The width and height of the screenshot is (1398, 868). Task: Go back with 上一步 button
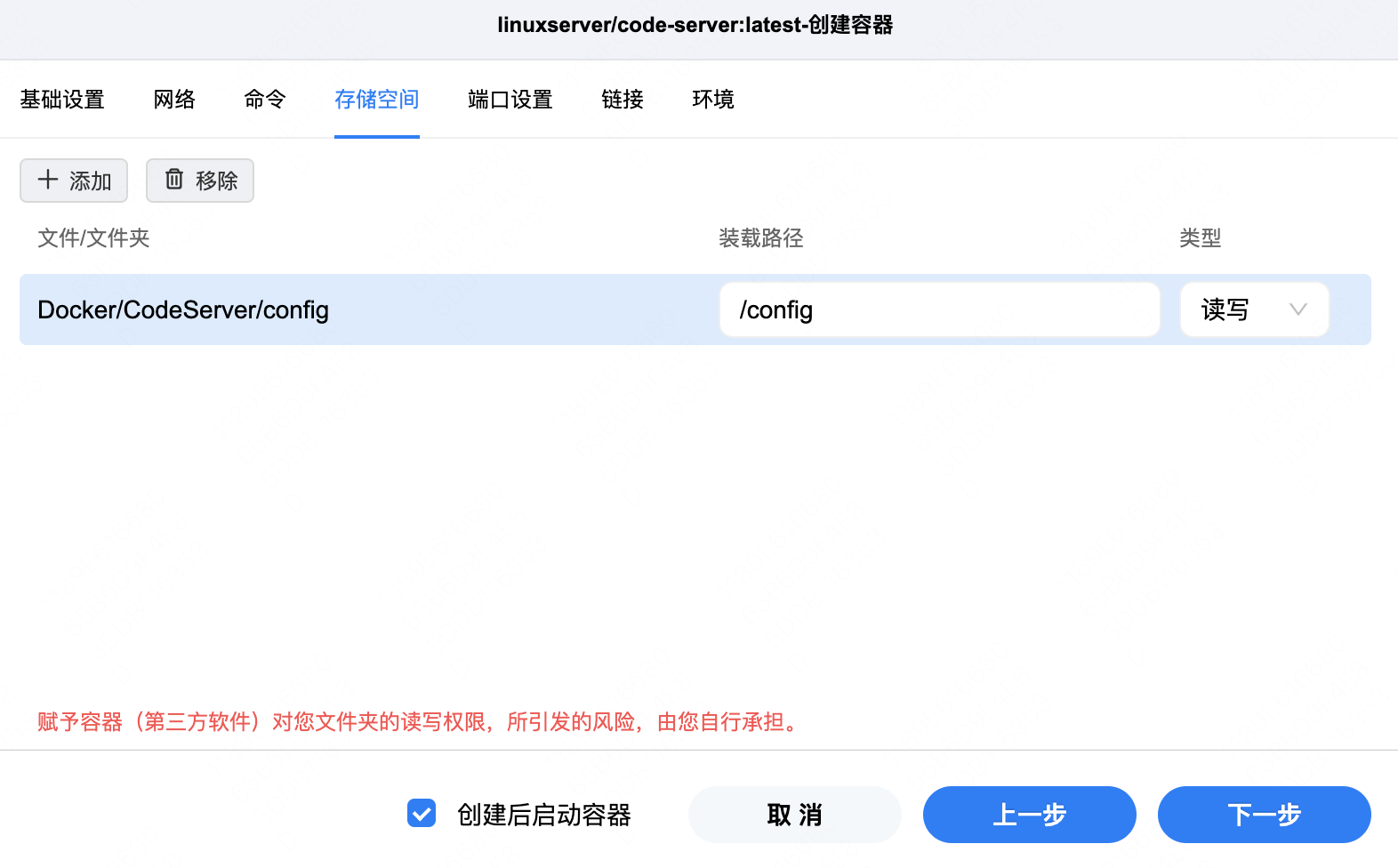pos(1030,815)
